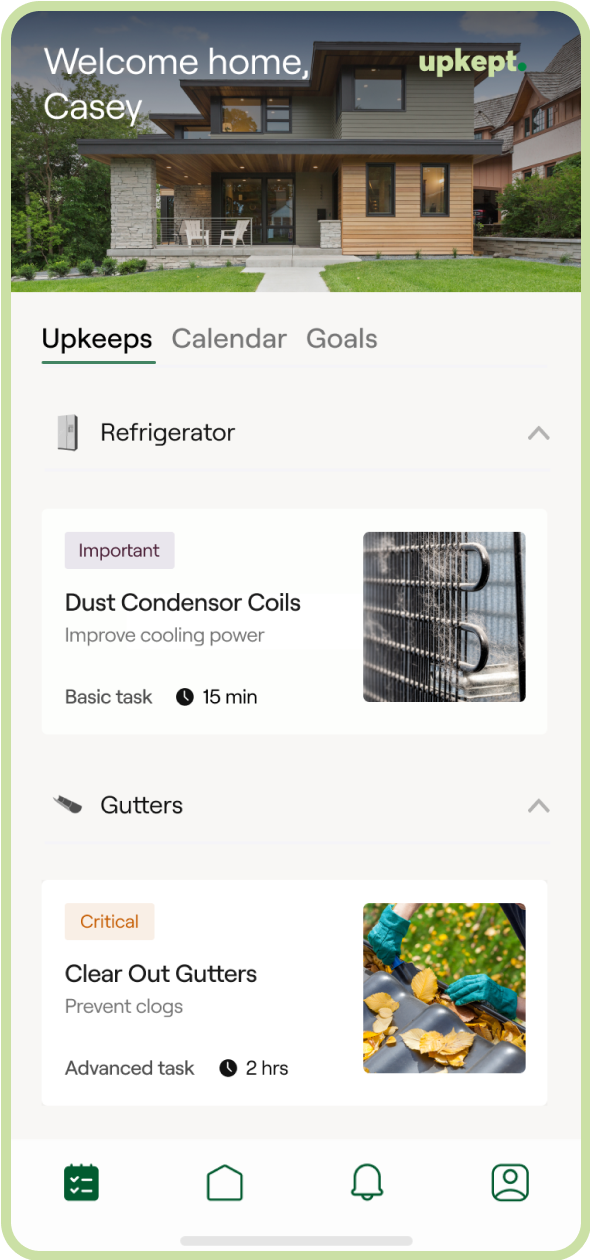This screenshot has width=590, height=1260.
Task: Open the condenser coils thumbnail photo
Action: tap(444, 617)
